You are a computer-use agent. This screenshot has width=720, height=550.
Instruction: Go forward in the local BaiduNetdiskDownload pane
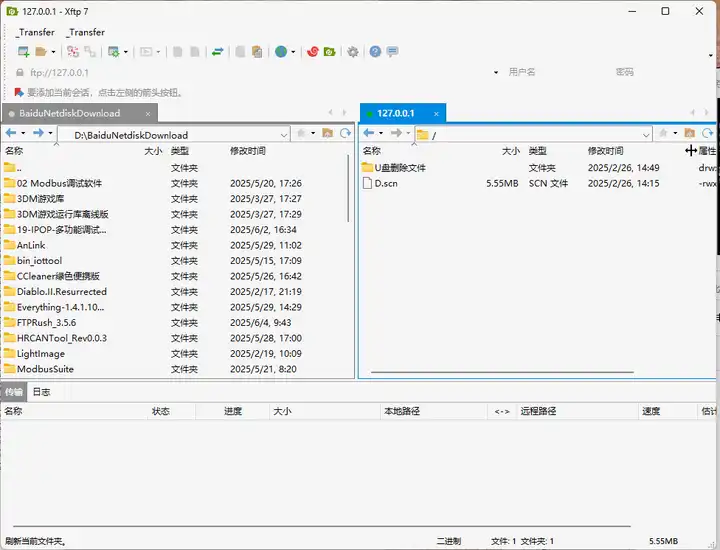[39, 133]
